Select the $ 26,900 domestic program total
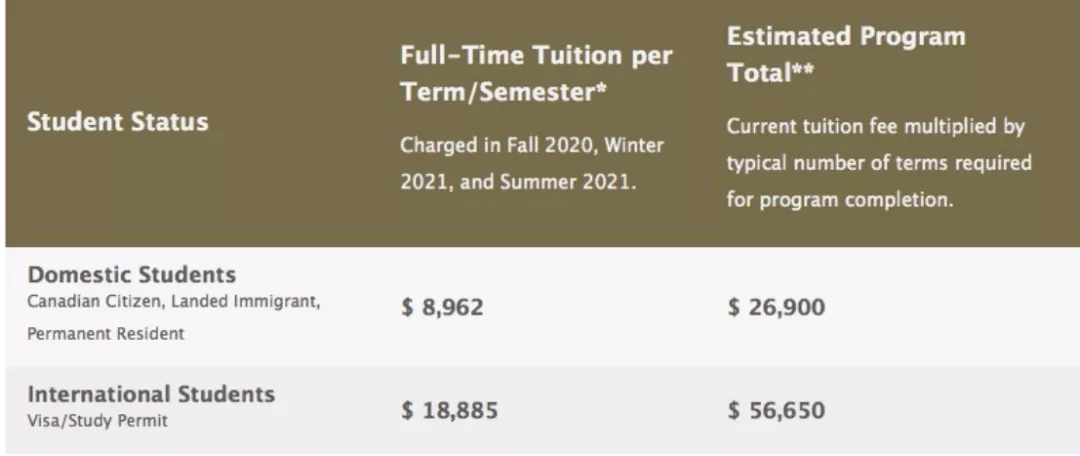1080x456 pixels. (x=776, y=307)
